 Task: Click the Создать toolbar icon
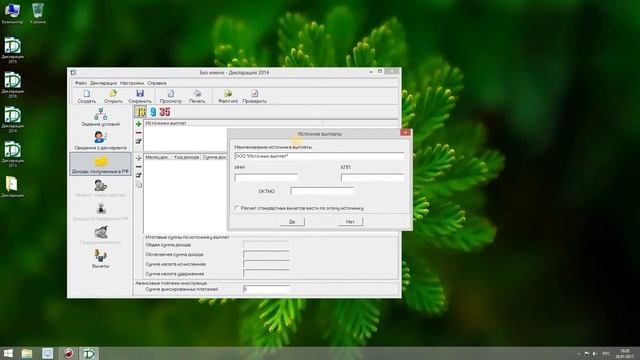87,96
